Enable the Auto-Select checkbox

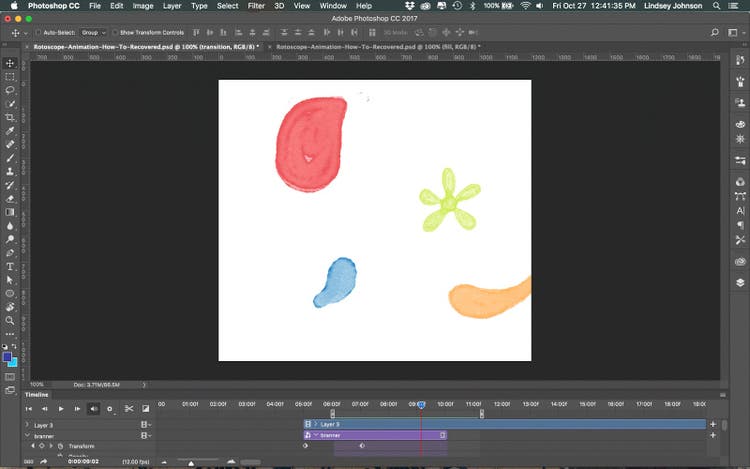coord(38,33)
